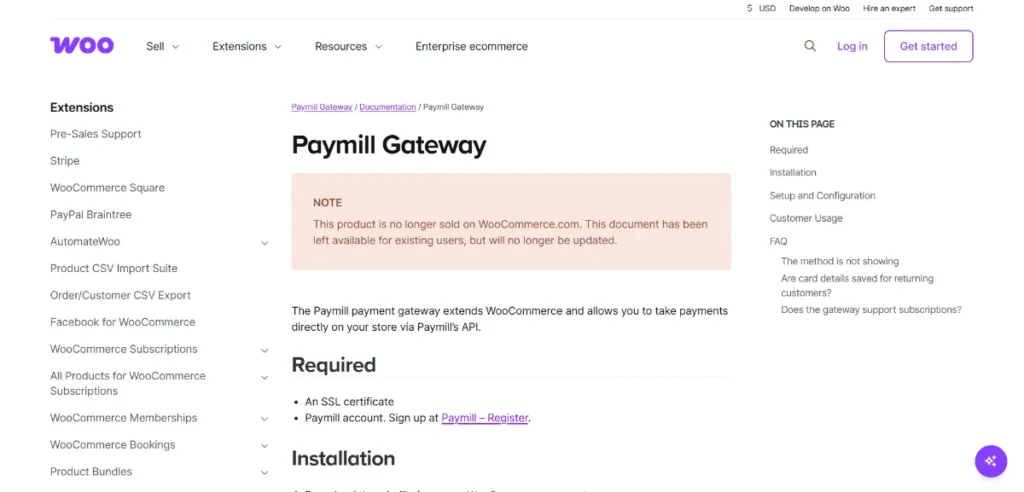
Task: Click Documentation in the breadcrumb
Action: (x=387, y=107)
